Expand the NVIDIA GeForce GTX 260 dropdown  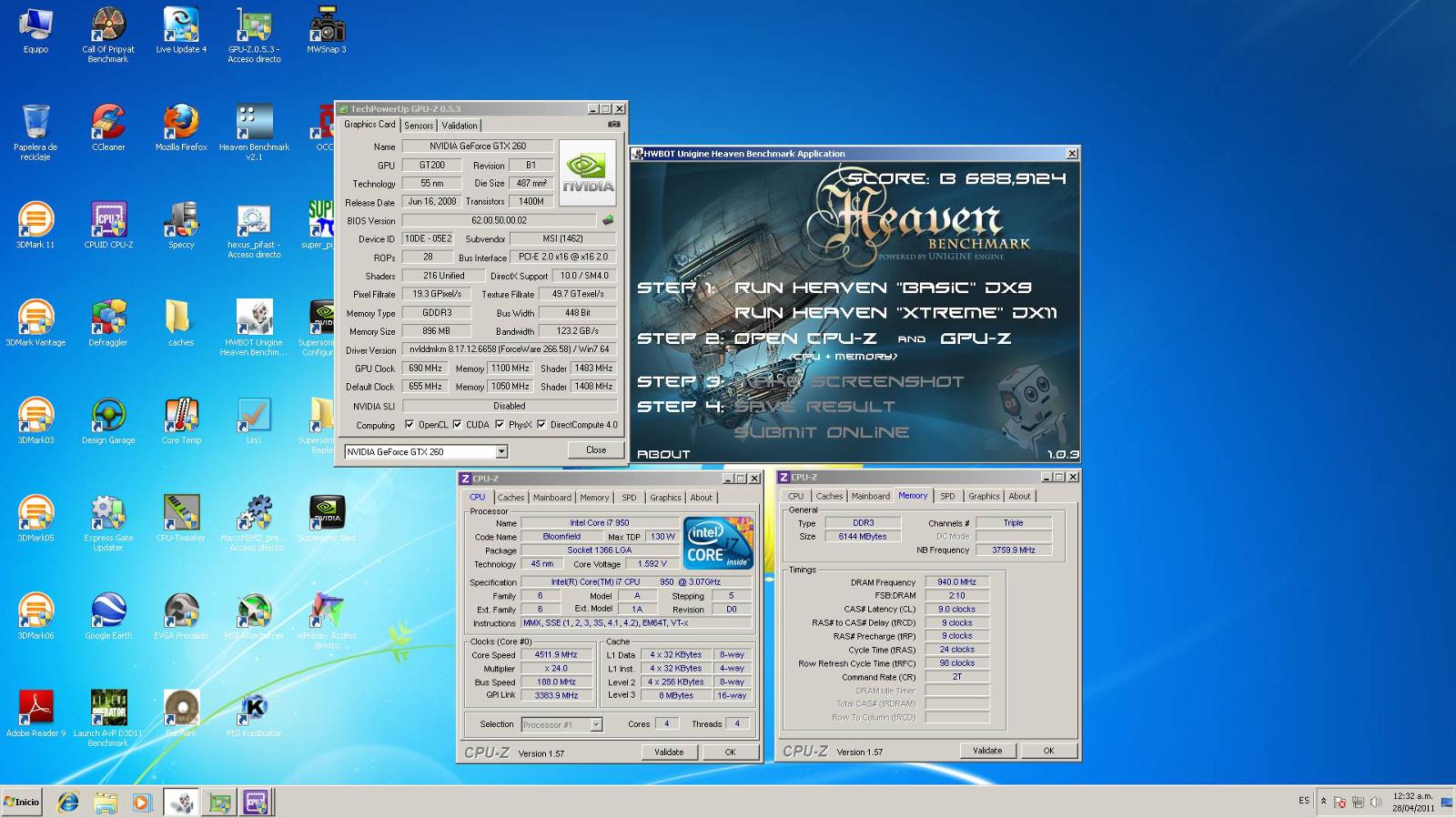[501, 452]
